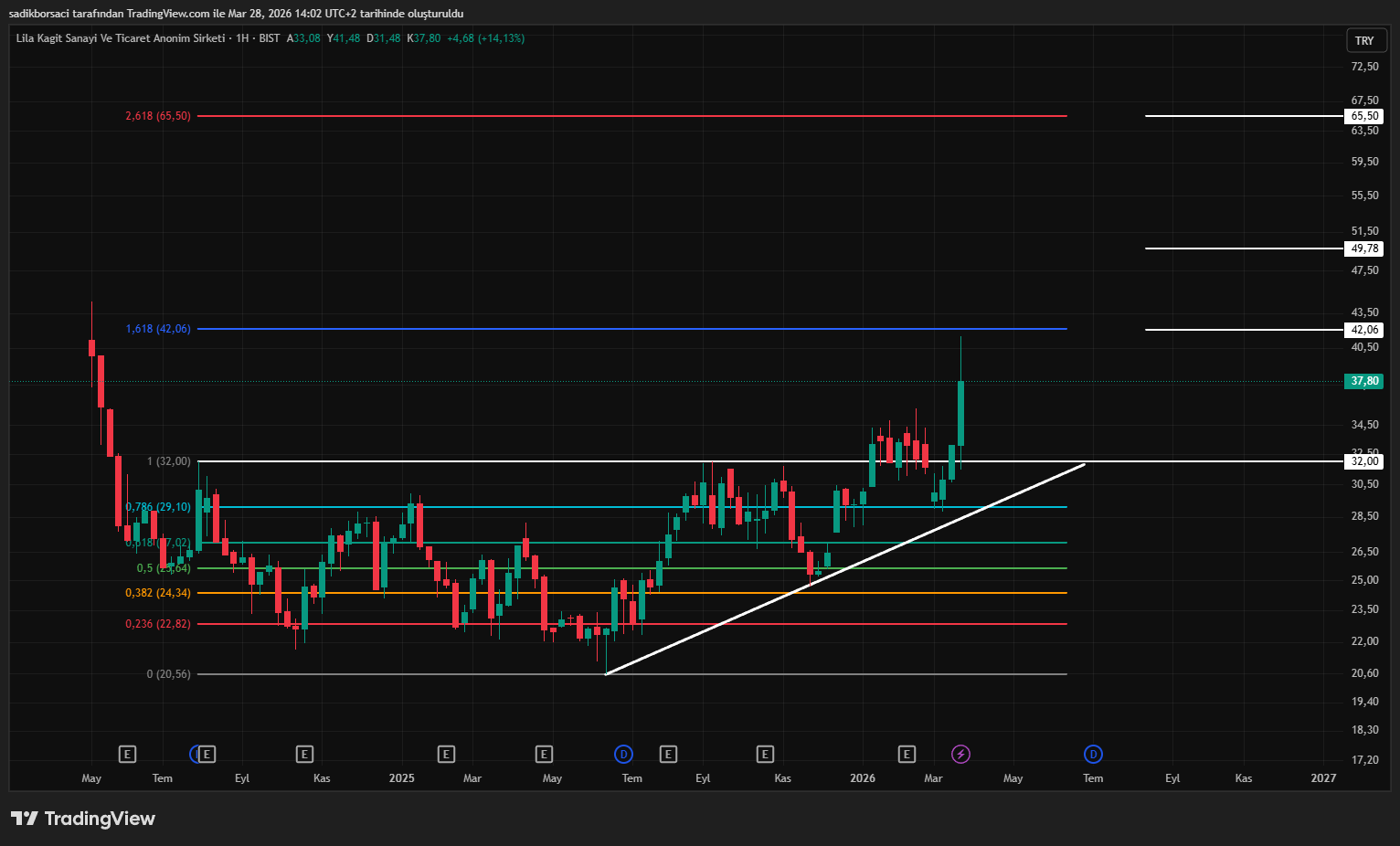Click the 49,78 price level label
Screen dimensions: 1400x846
pos(1364,249)
